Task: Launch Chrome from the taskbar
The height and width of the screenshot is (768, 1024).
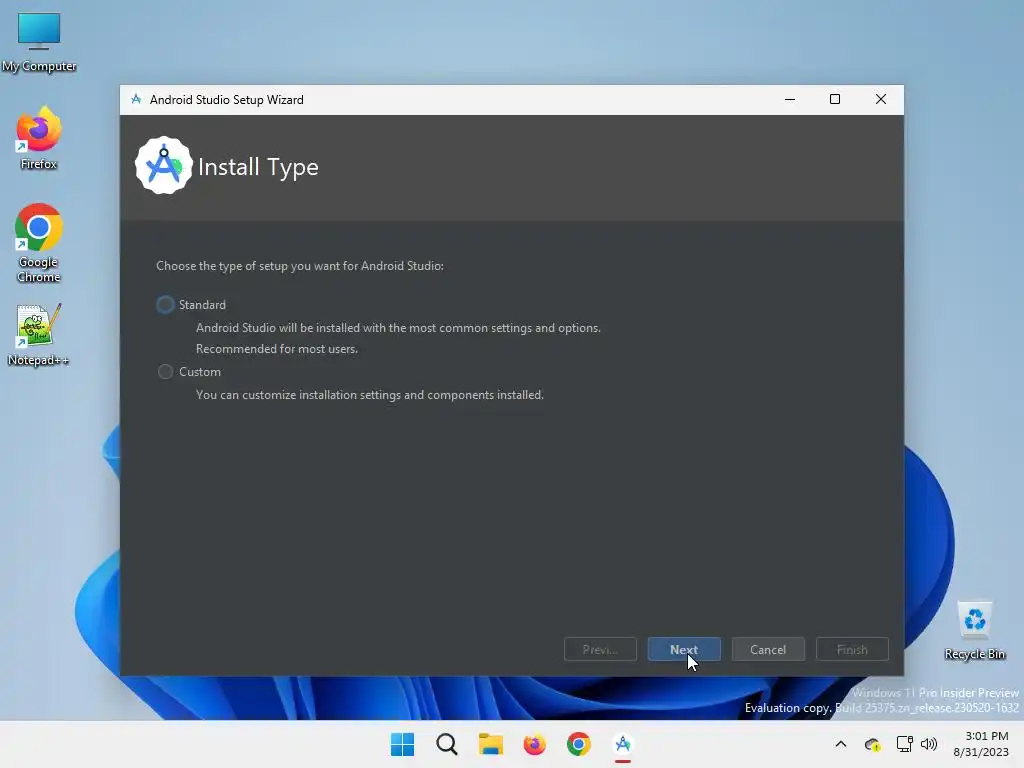Action: [579, 744]
